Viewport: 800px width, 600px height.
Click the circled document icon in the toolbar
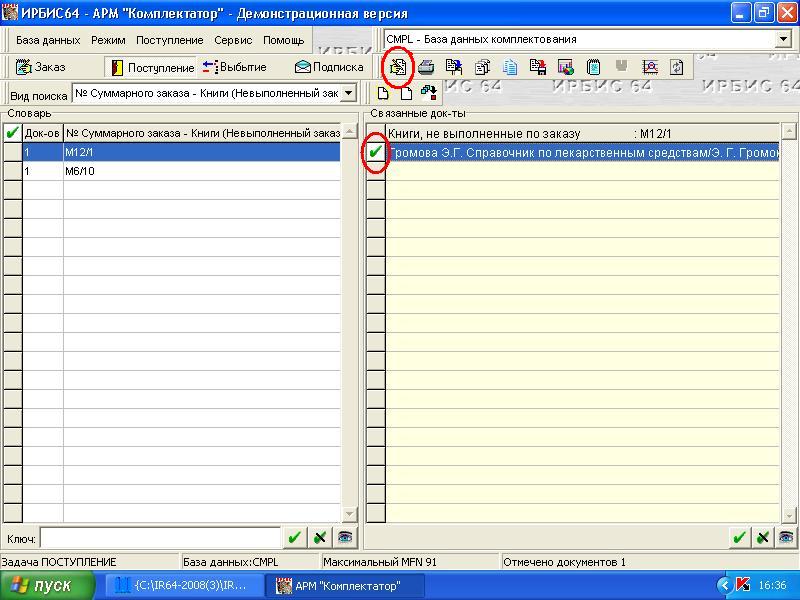tap(398, 67)
